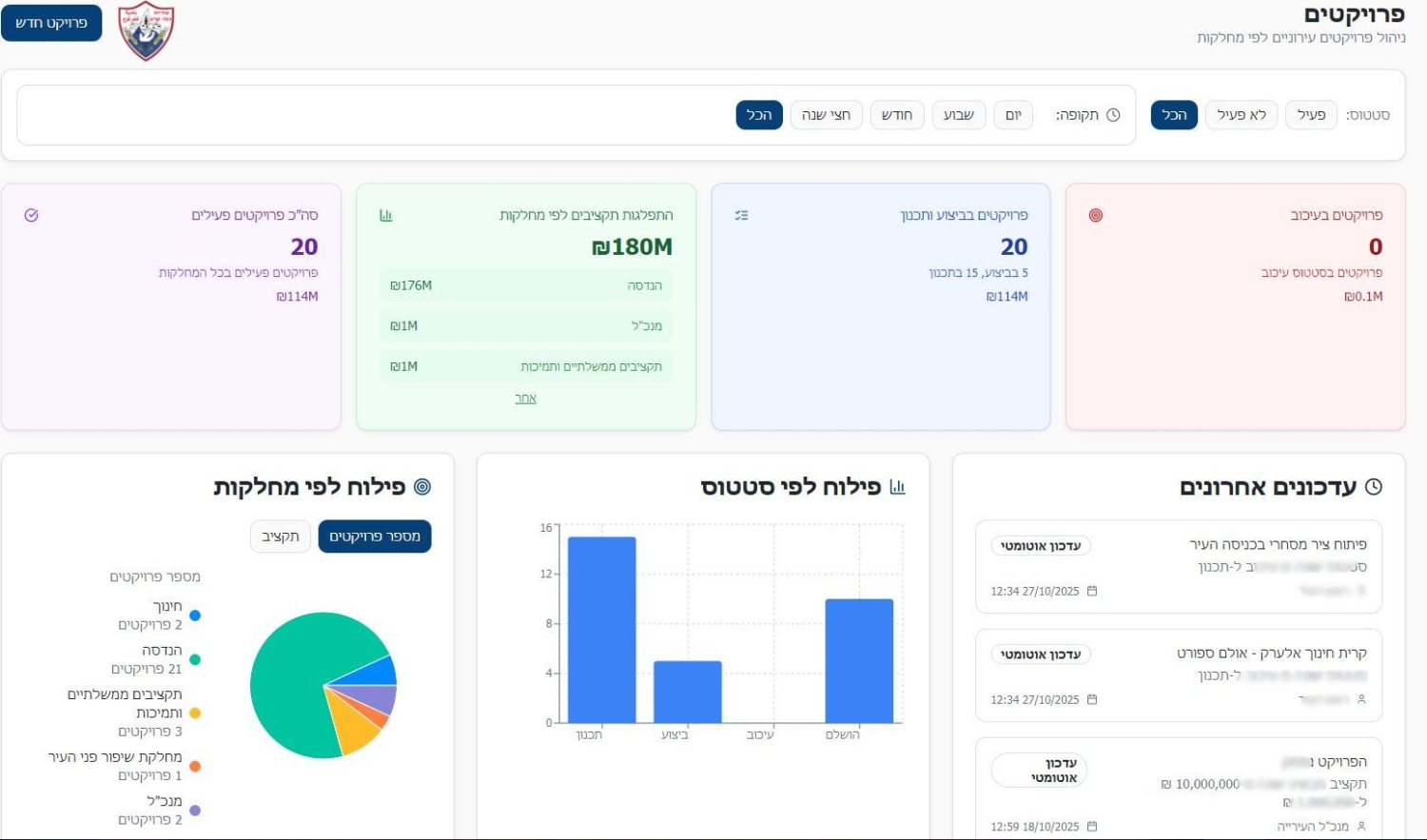The image size is (1427, 840).
Task: Click the chart icon next to פילוח לפי סטטוס
Action: pyautogui.click(x=897, y=487)
